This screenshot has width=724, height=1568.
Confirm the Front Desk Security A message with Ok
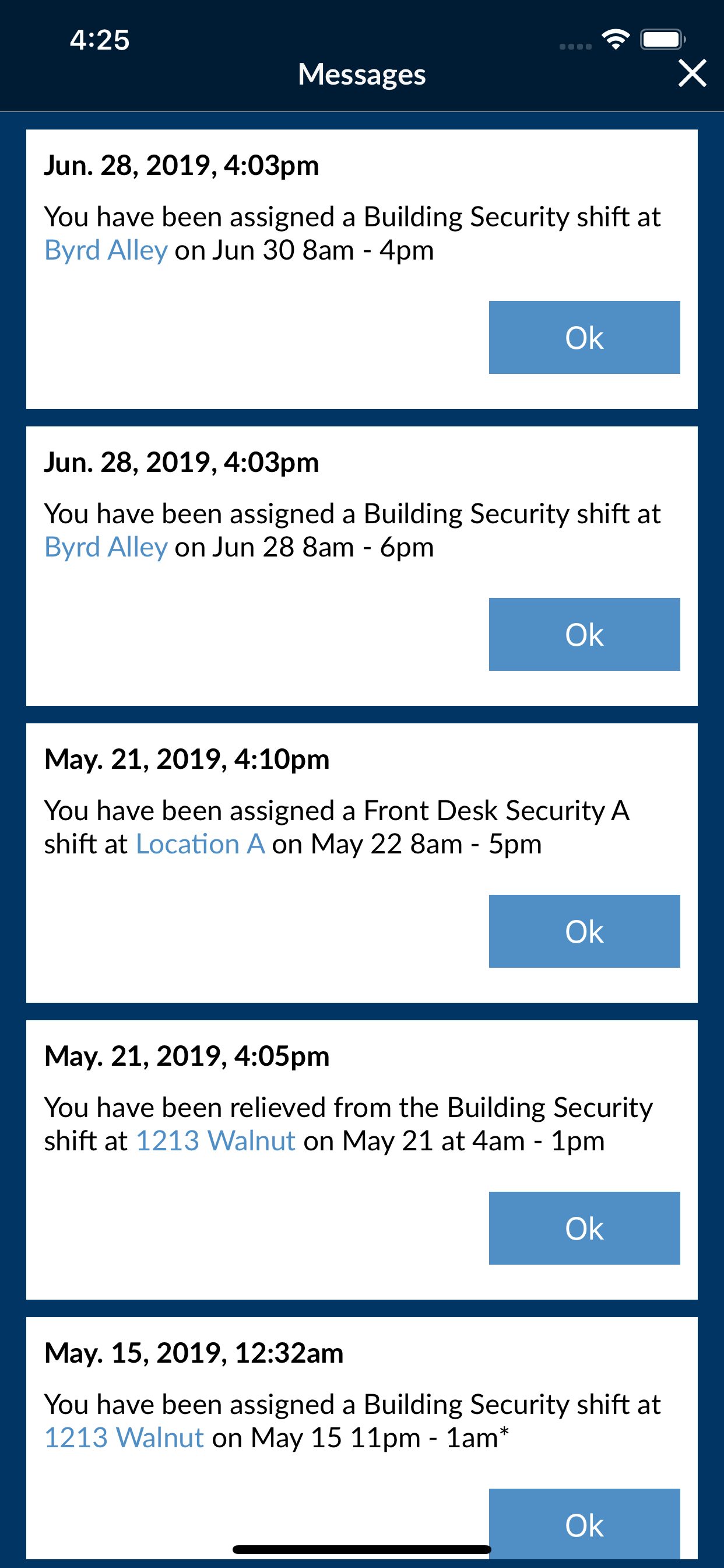(584, 932)
